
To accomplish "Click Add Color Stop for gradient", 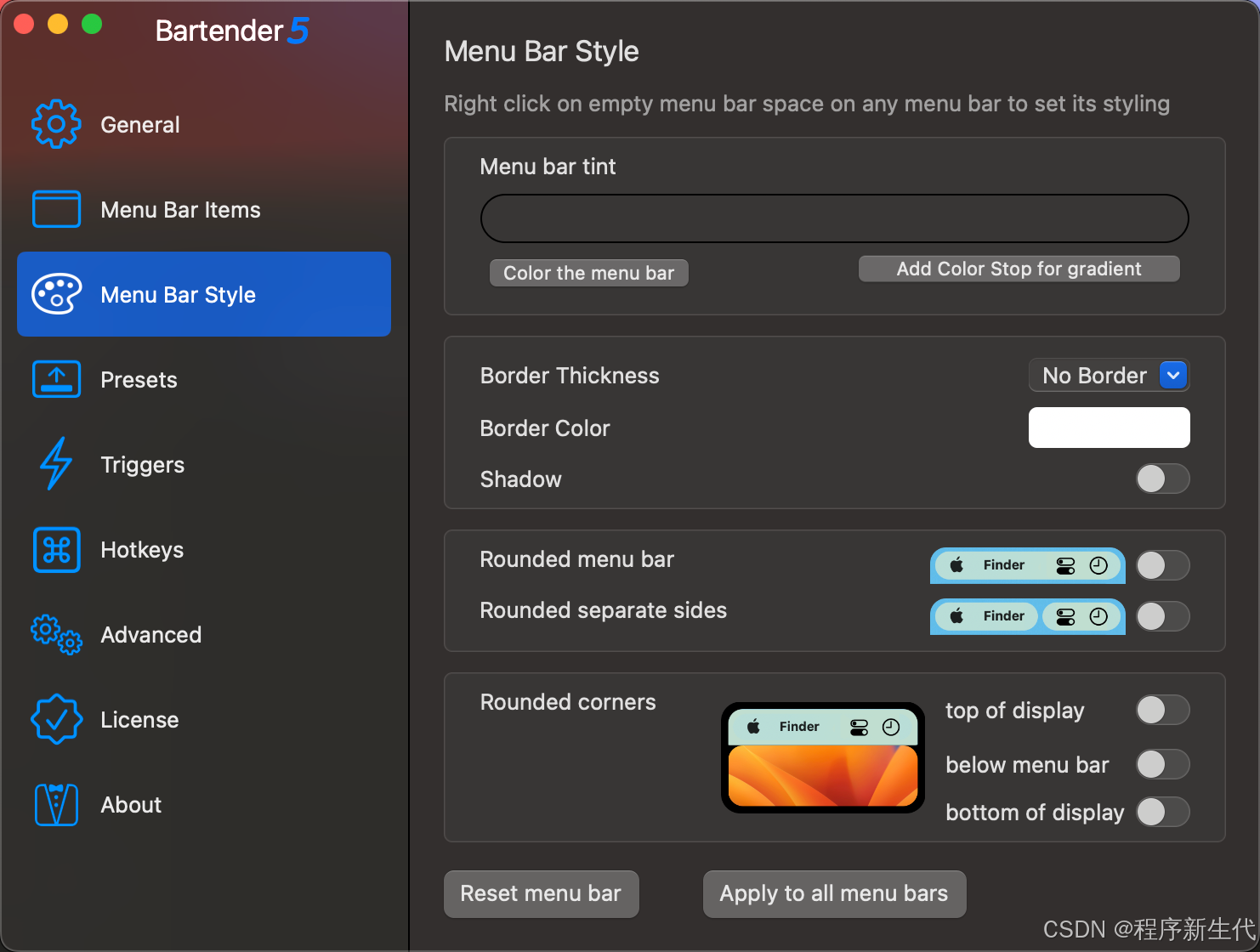I will point(1019,269).
